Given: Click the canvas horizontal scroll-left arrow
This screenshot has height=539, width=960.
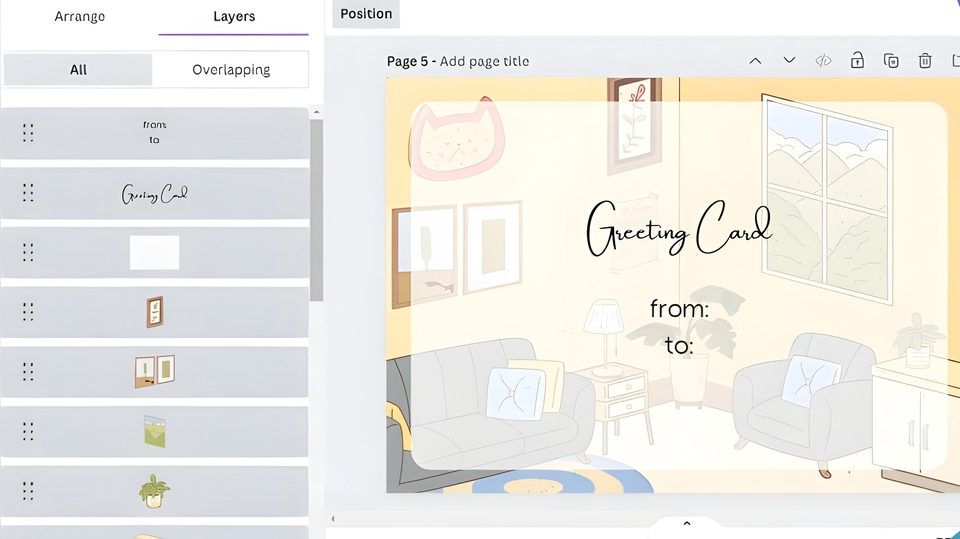Looking at the screenshot, I should coord(333,519).
